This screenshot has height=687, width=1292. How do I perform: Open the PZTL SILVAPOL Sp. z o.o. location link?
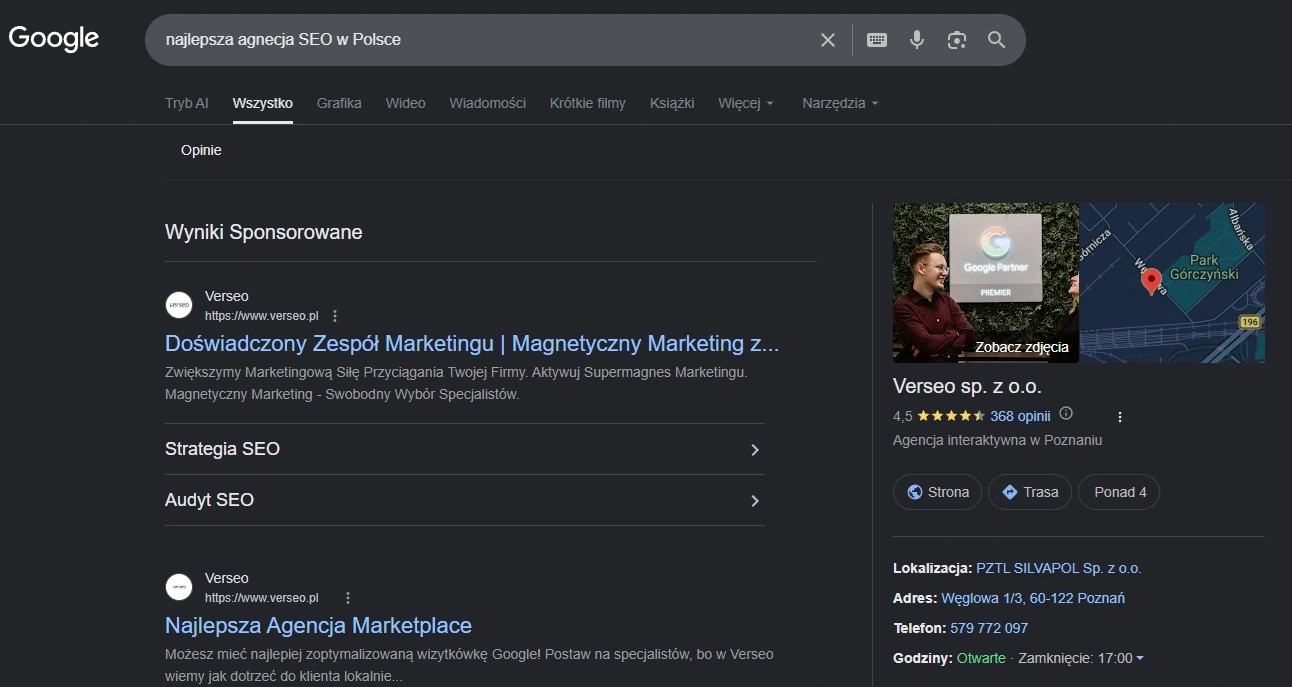1058,568
